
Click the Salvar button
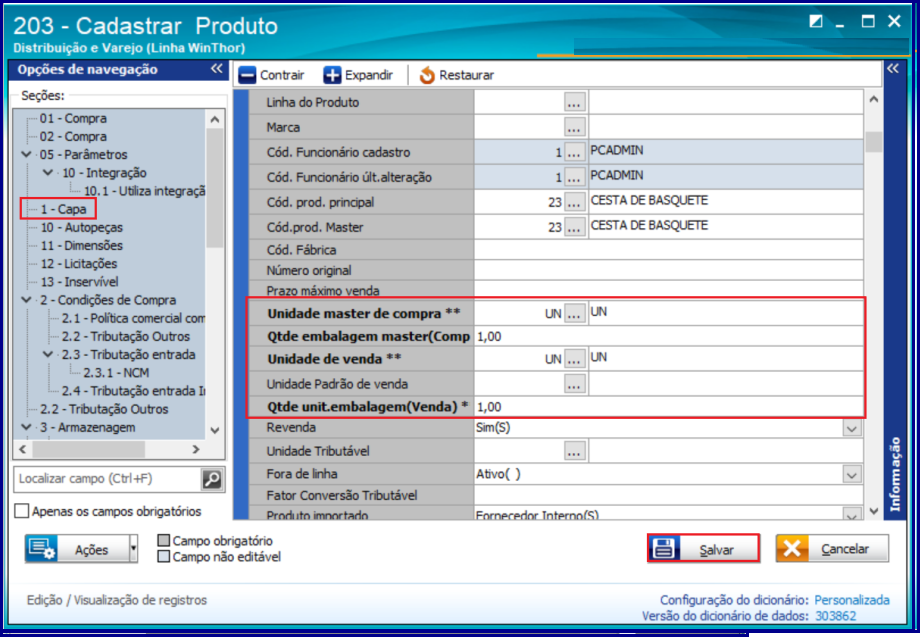pos(703,549)
